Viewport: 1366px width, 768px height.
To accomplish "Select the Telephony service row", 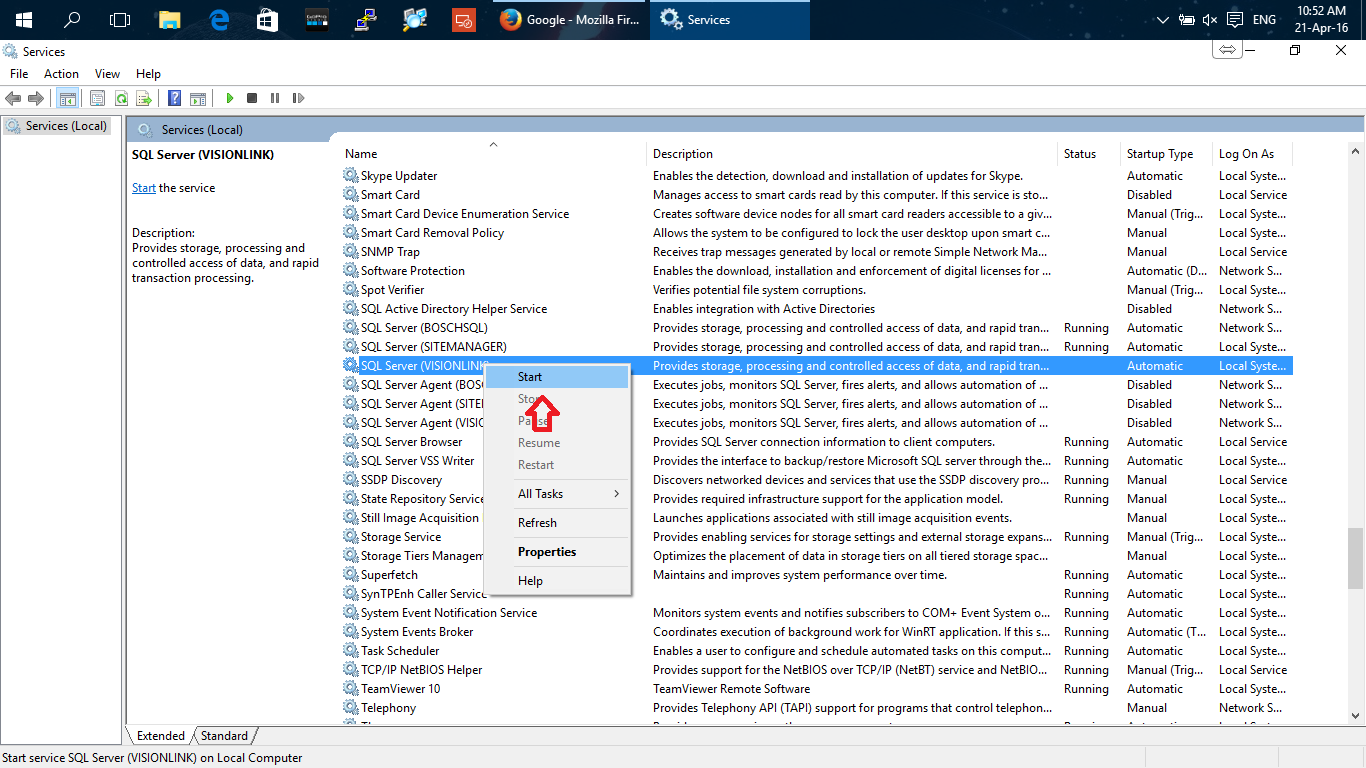I will point(817,708).
